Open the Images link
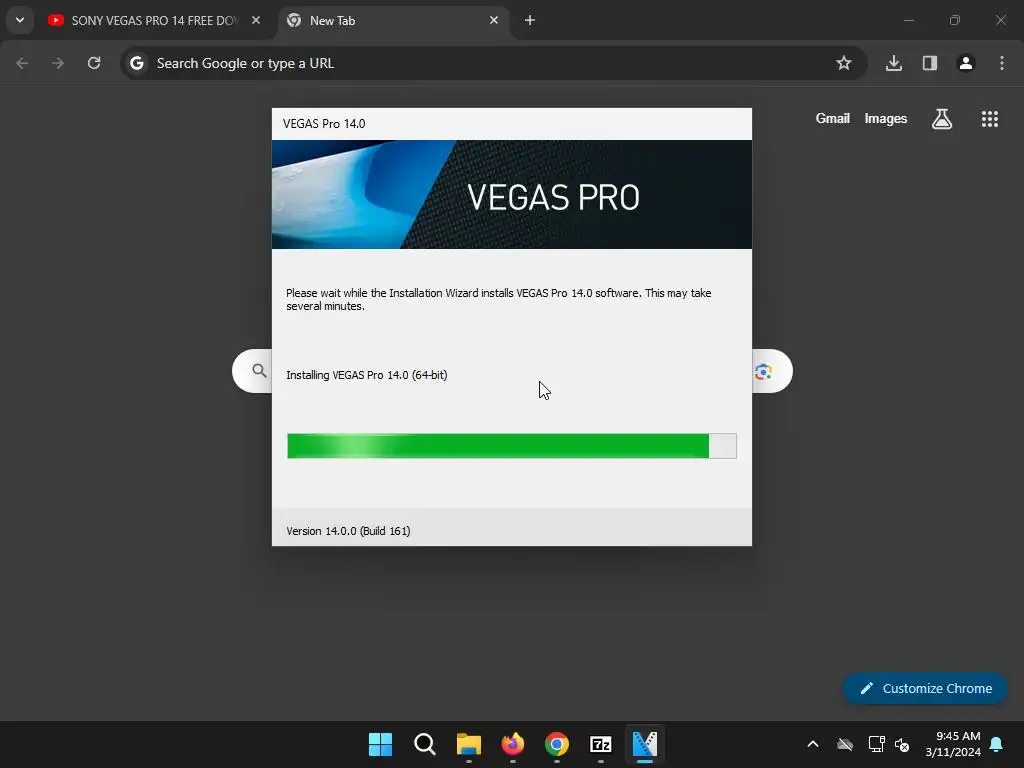 pos(886,118)
